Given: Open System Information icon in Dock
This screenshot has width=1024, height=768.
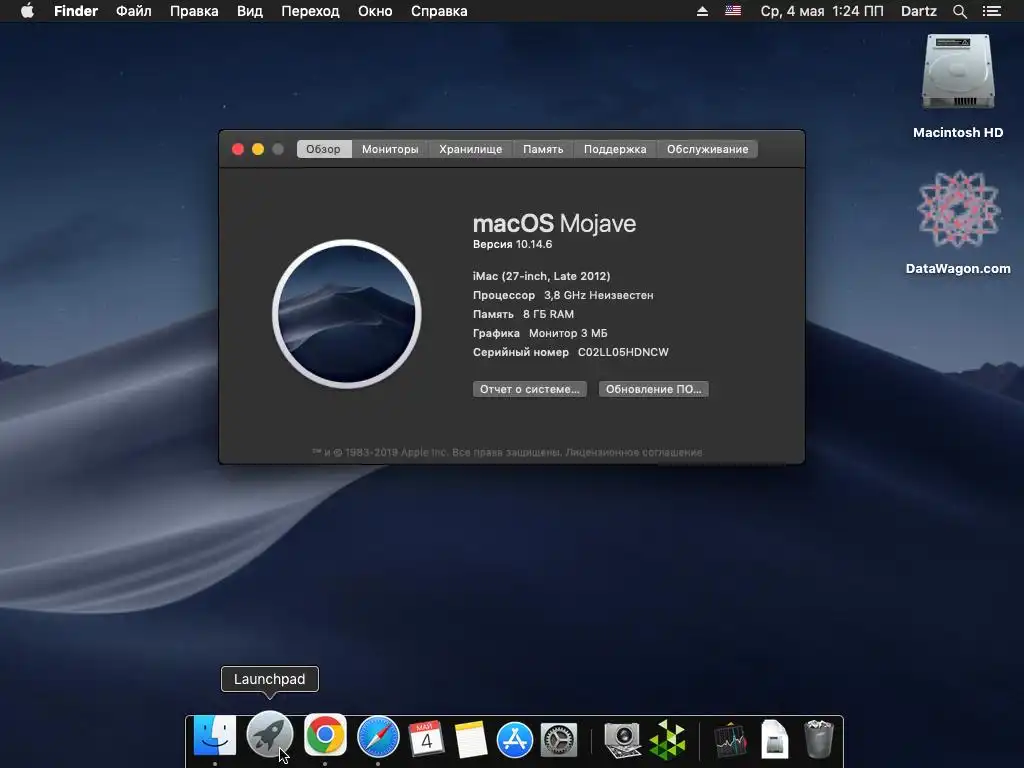Looking at the screenshot, I should click(x=622, y=740).
